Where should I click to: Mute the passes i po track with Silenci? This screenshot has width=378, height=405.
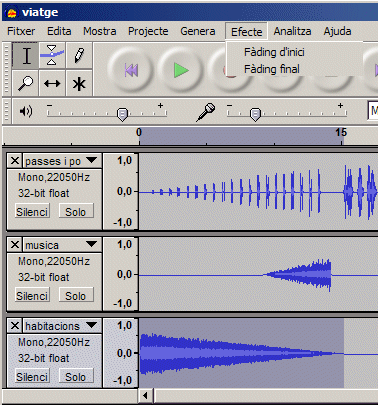[32, 212]
